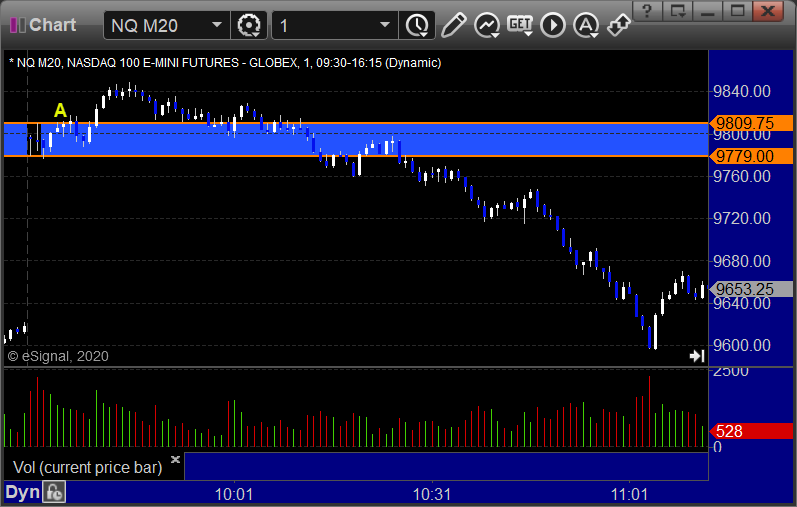Toggle the lock icon beside Dyn
This screenshot has height=507, width=797.
tap(54, 492)
